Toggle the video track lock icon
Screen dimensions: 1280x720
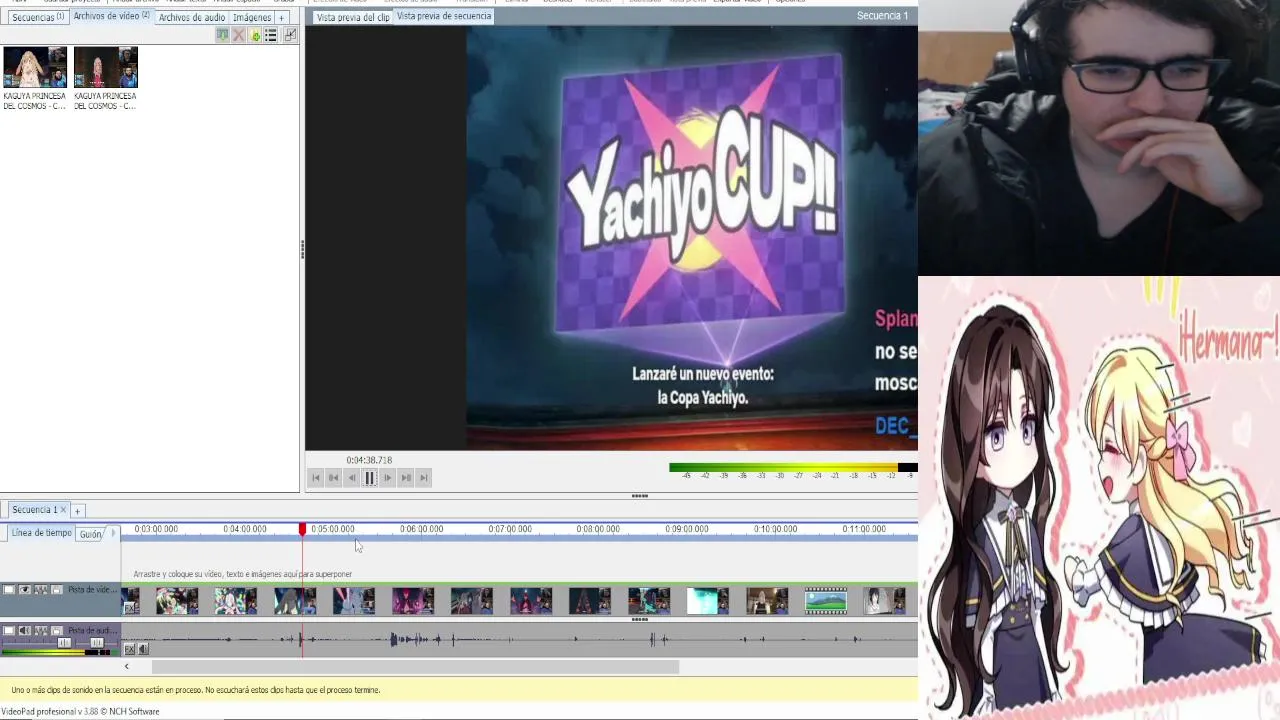(57, 589)
